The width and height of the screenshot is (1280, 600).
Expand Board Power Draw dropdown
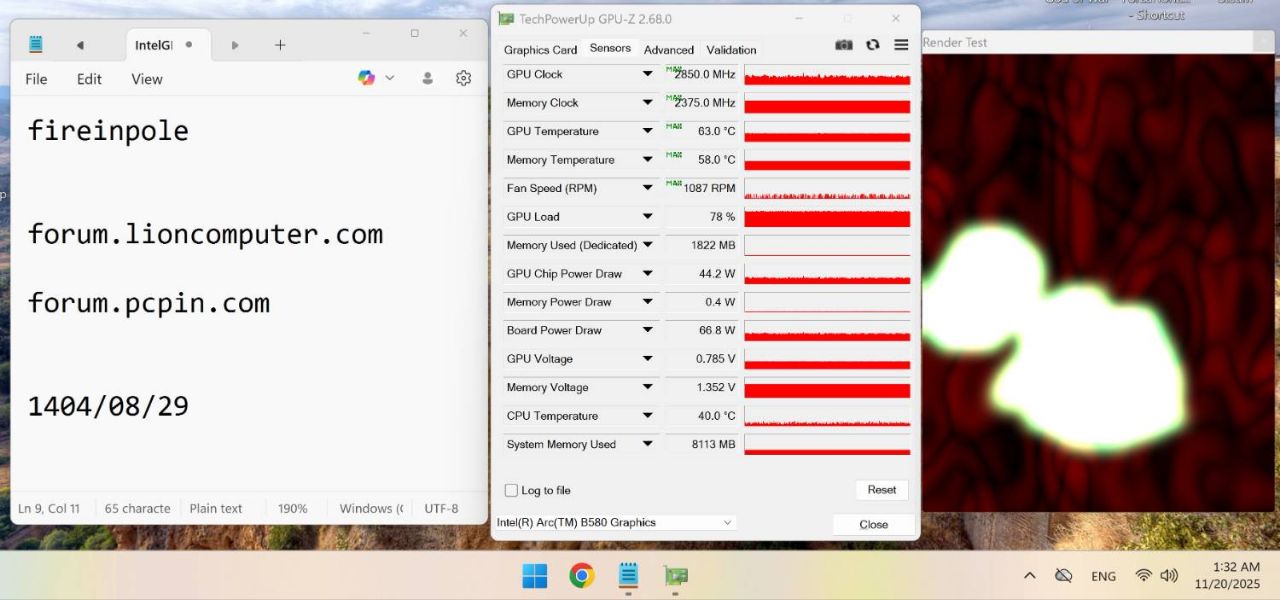point(648,331)
